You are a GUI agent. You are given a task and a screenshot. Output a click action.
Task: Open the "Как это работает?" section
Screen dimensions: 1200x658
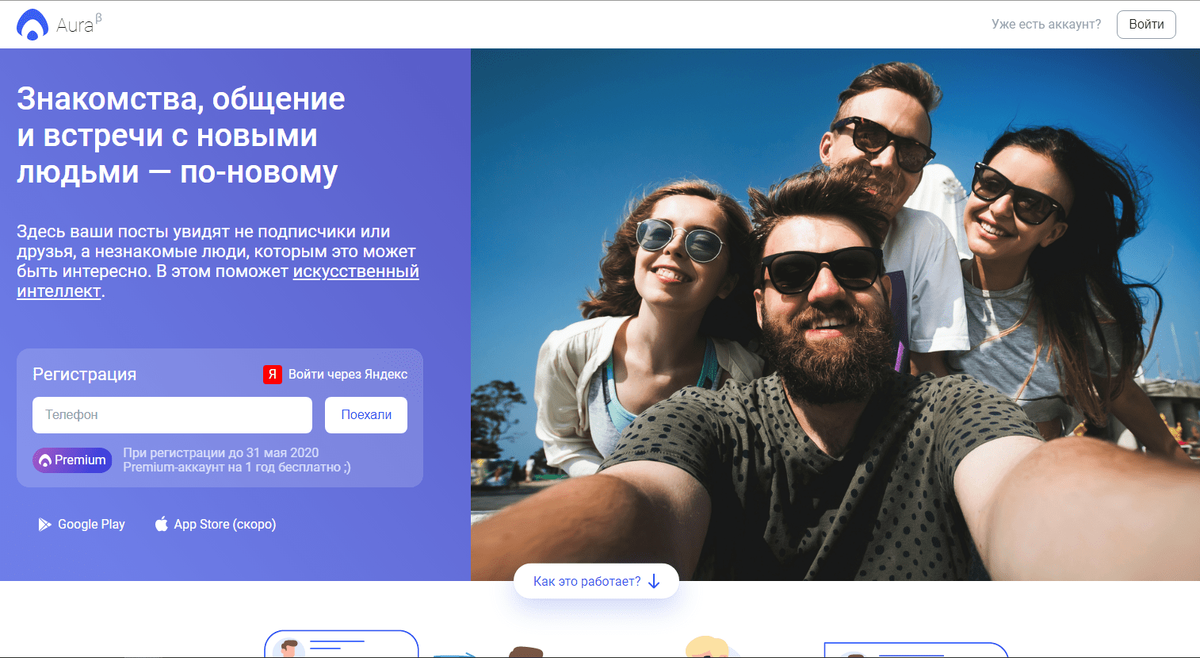[x=596, y=581]
